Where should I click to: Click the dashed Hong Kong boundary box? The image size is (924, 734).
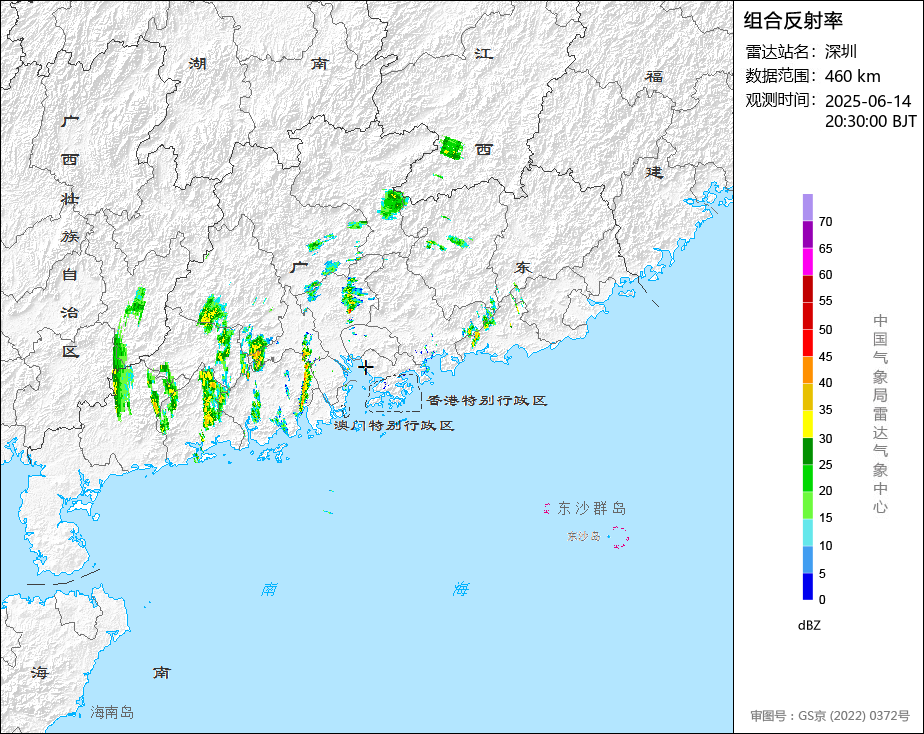click(394, 391)
